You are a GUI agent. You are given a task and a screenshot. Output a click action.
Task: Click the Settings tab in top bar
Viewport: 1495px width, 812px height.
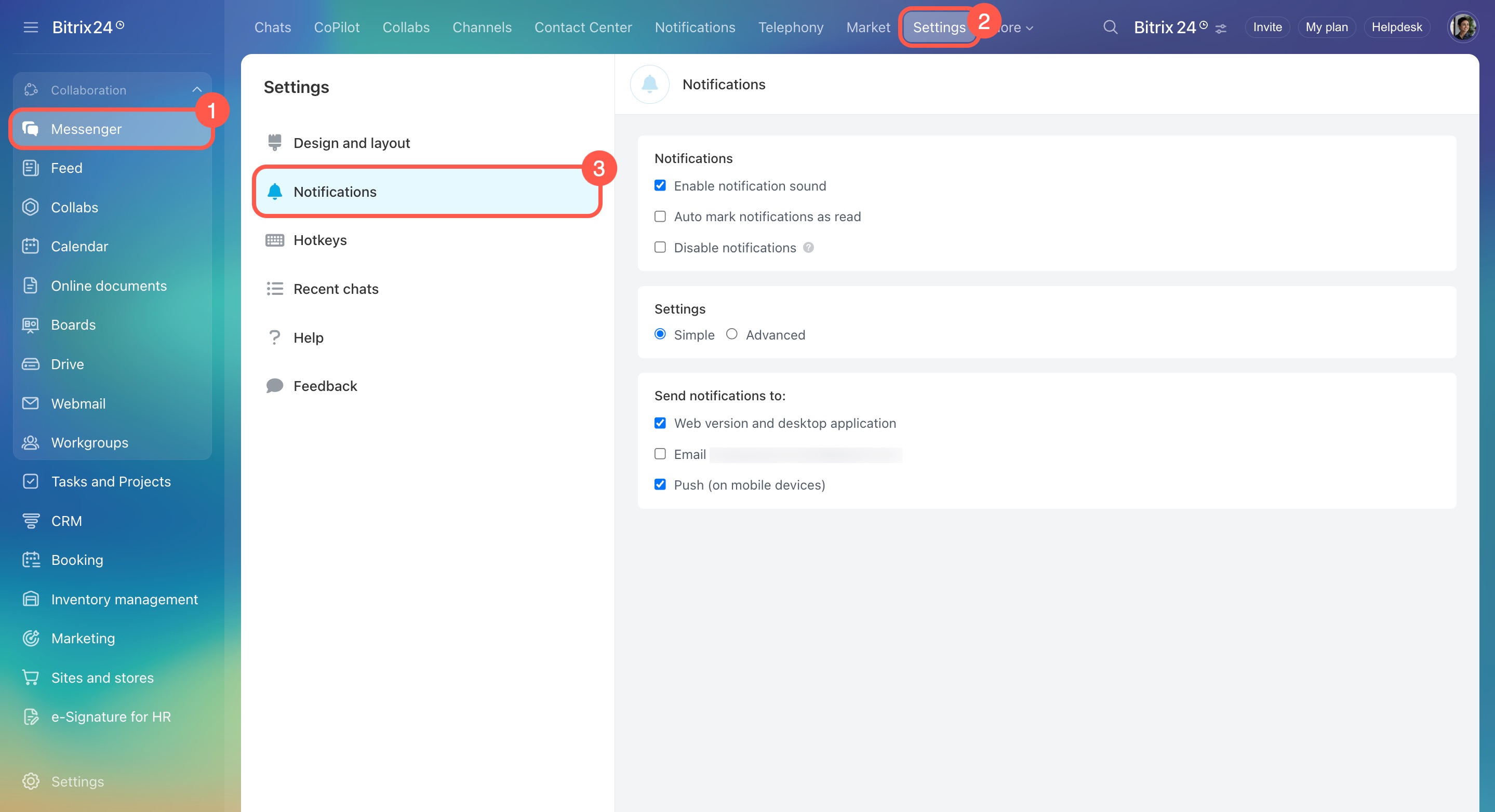(939, 28)
